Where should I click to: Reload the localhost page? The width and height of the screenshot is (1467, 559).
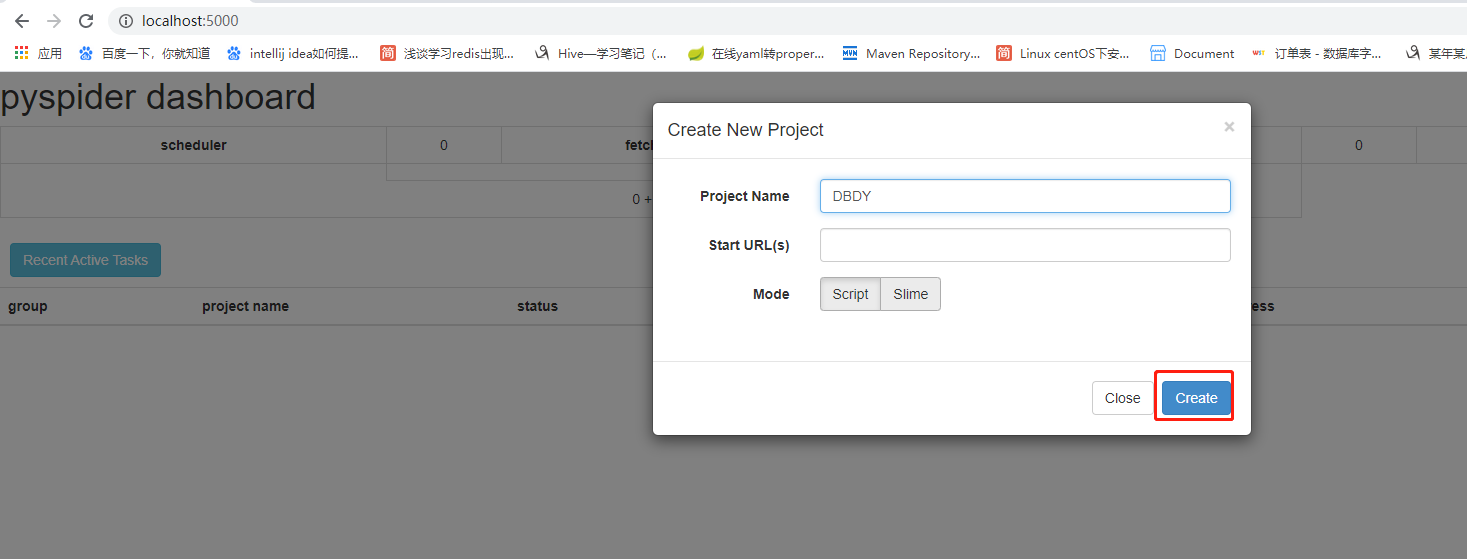(86, 21)
